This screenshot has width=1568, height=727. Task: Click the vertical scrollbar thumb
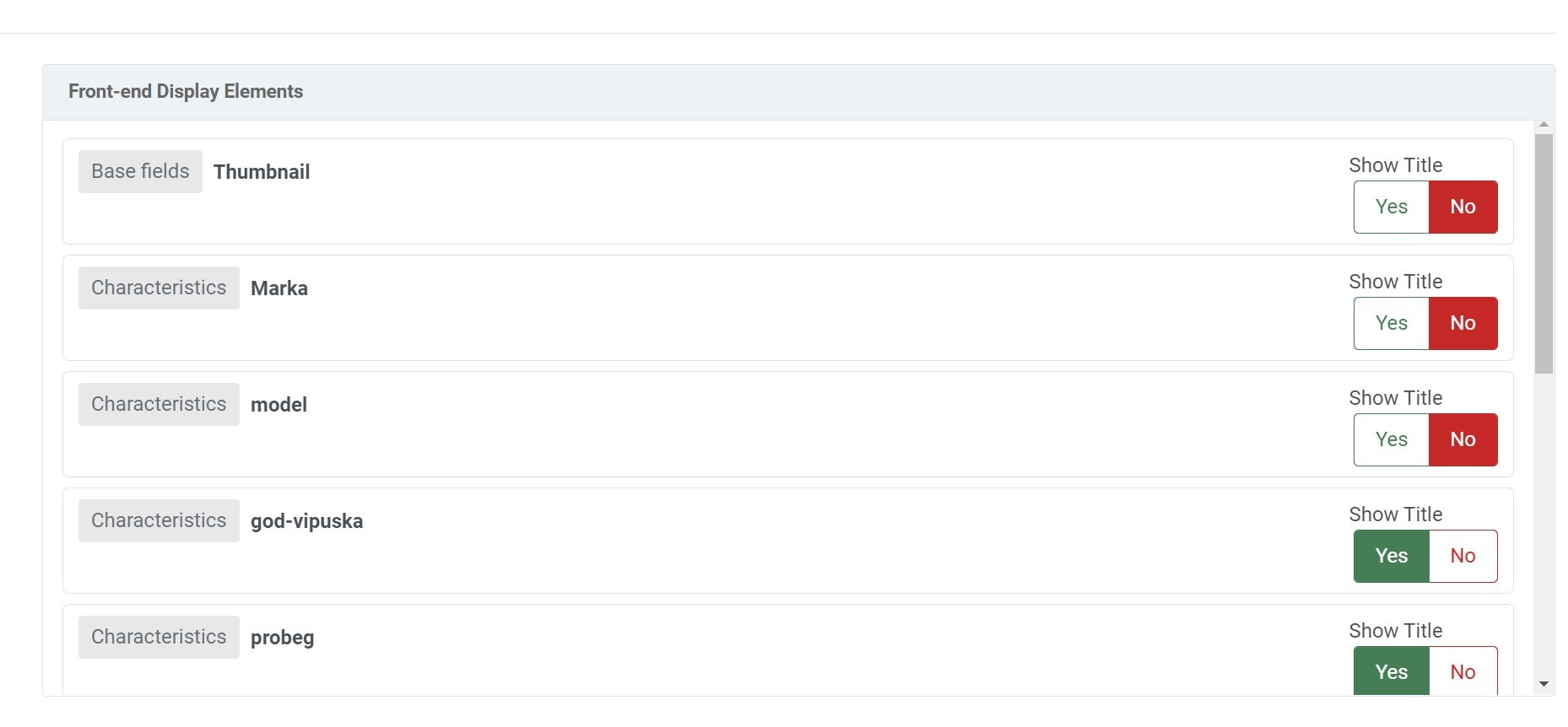click(1544, 253)
